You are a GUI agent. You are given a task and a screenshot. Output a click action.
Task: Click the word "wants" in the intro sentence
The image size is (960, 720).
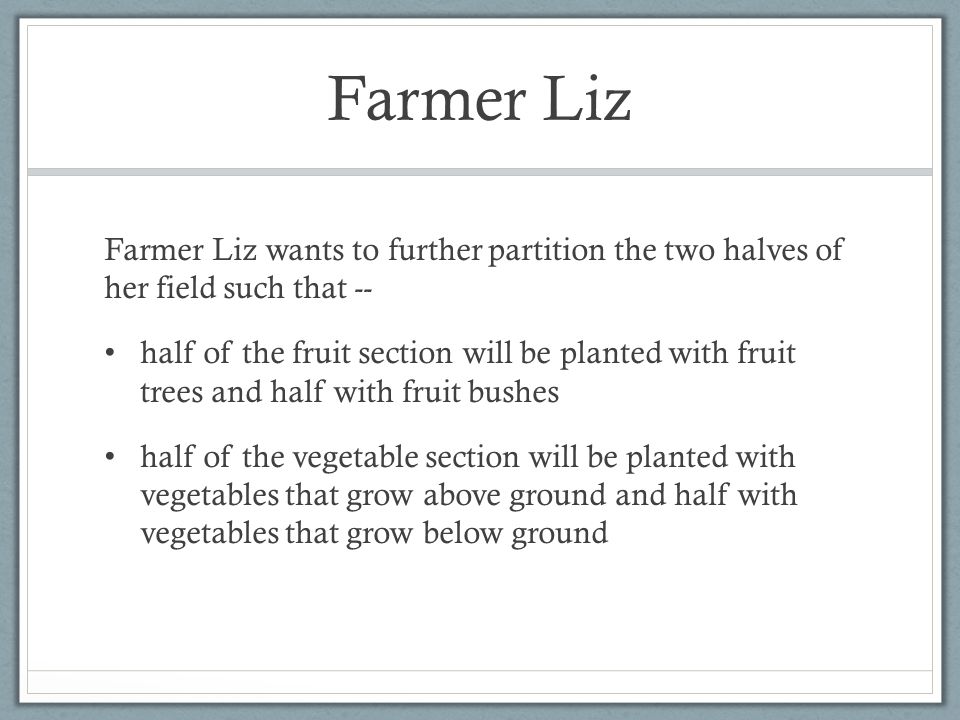click(x=304, y=250)
